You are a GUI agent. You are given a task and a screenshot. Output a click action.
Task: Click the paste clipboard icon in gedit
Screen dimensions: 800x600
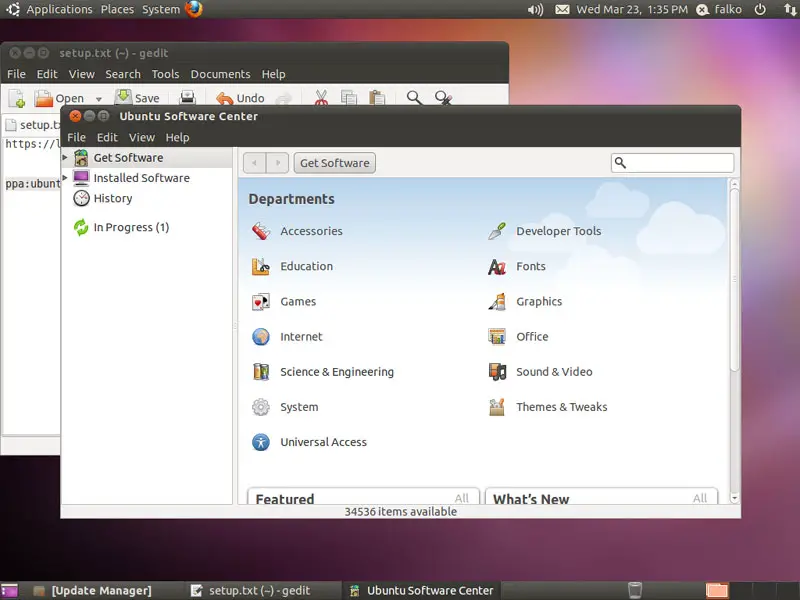point(377,97)
